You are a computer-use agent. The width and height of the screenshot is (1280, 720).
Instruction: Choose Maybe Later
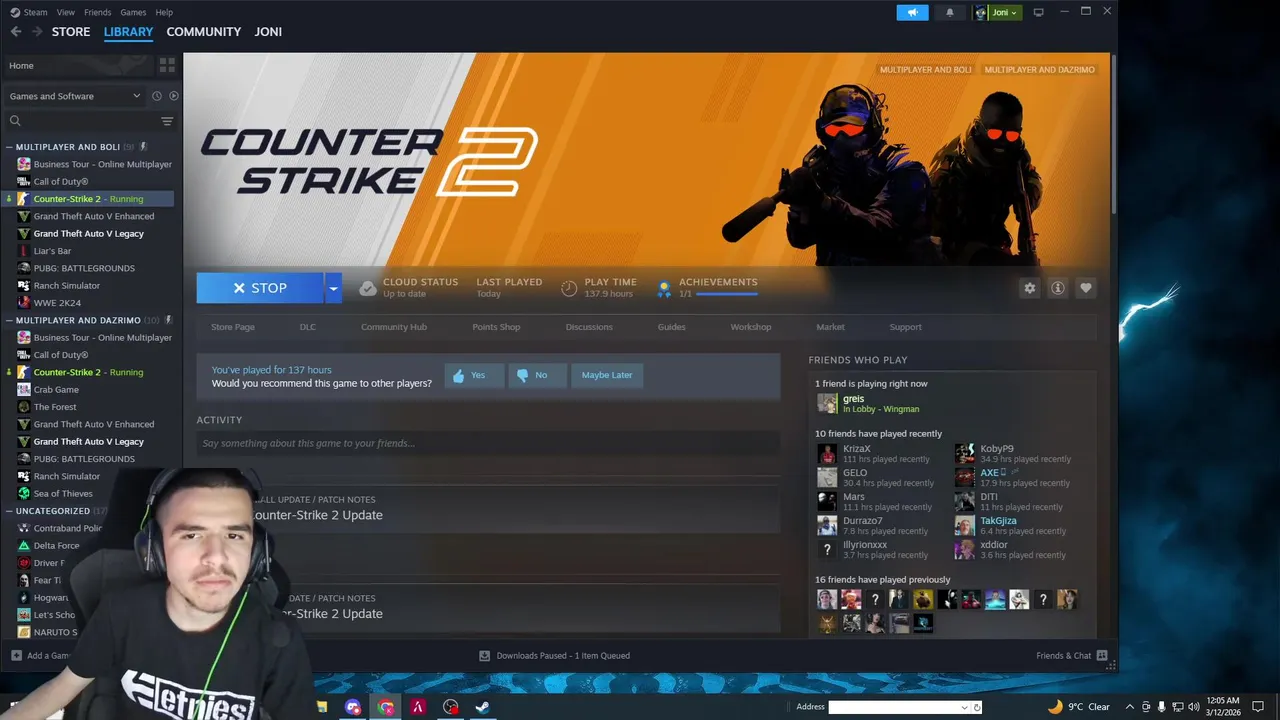[x=607, y=375]
